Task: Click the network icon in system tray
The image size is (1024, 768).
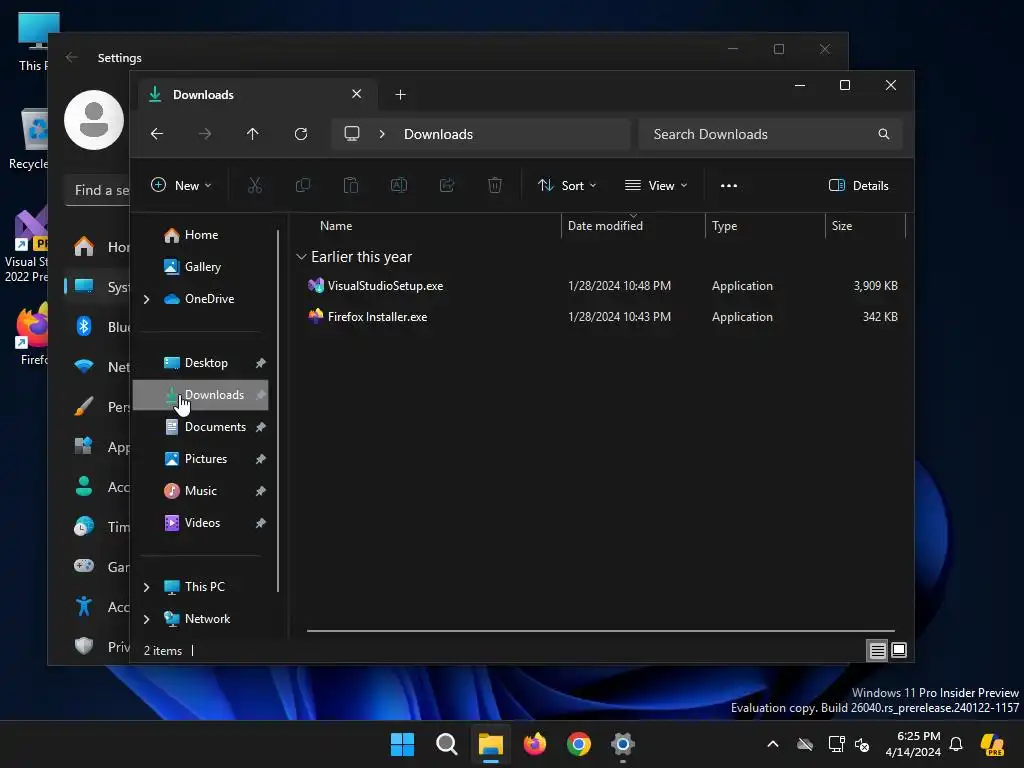Action: tap(837, 744)
